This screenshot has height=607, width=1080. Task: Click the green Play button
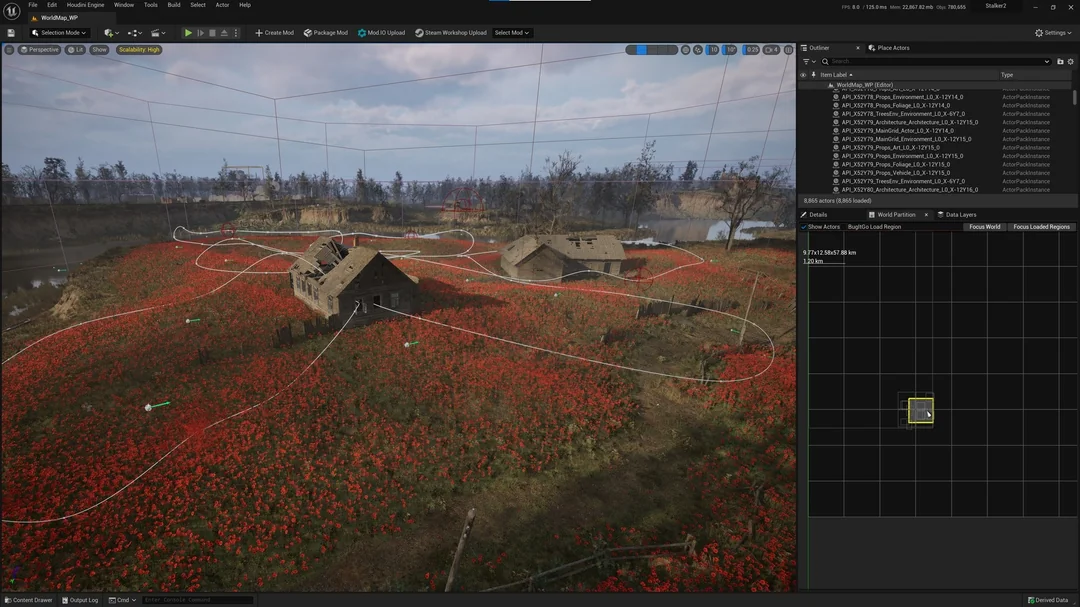pos(188,33)
